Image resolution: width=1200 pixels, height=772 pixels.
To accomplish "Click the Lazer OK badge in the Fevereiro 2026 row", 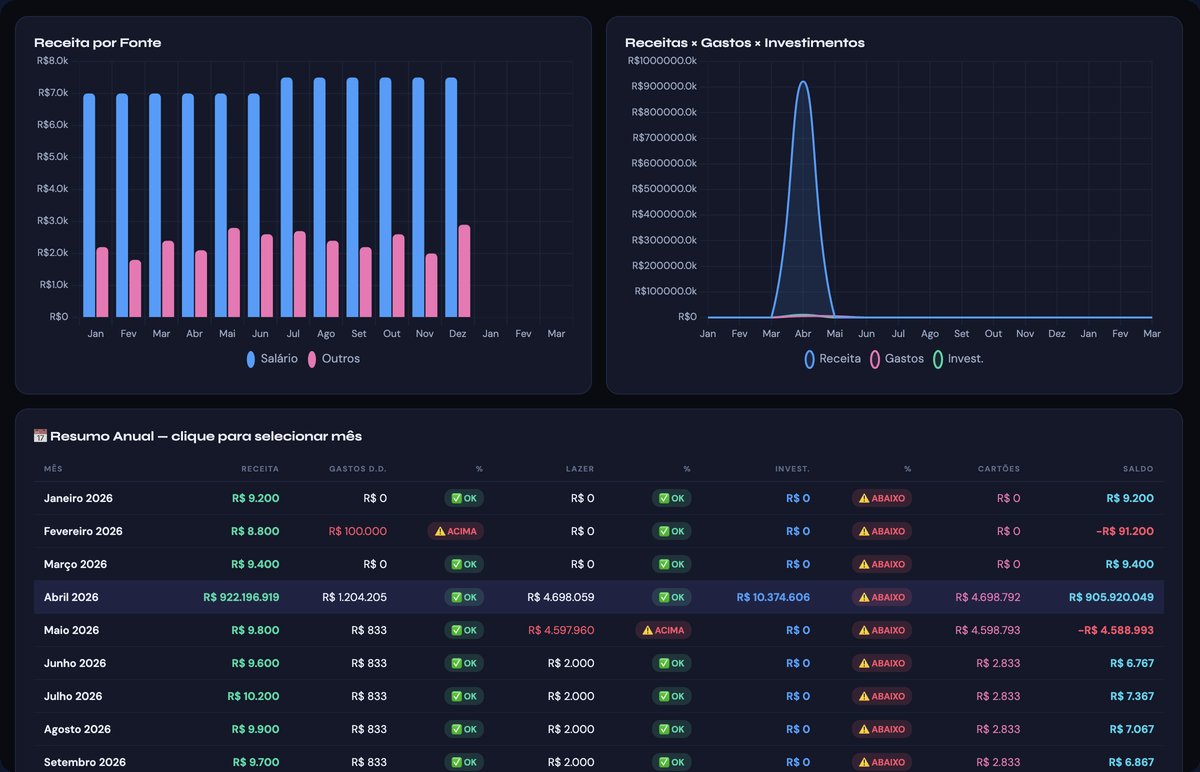I will tap(672, 531).
